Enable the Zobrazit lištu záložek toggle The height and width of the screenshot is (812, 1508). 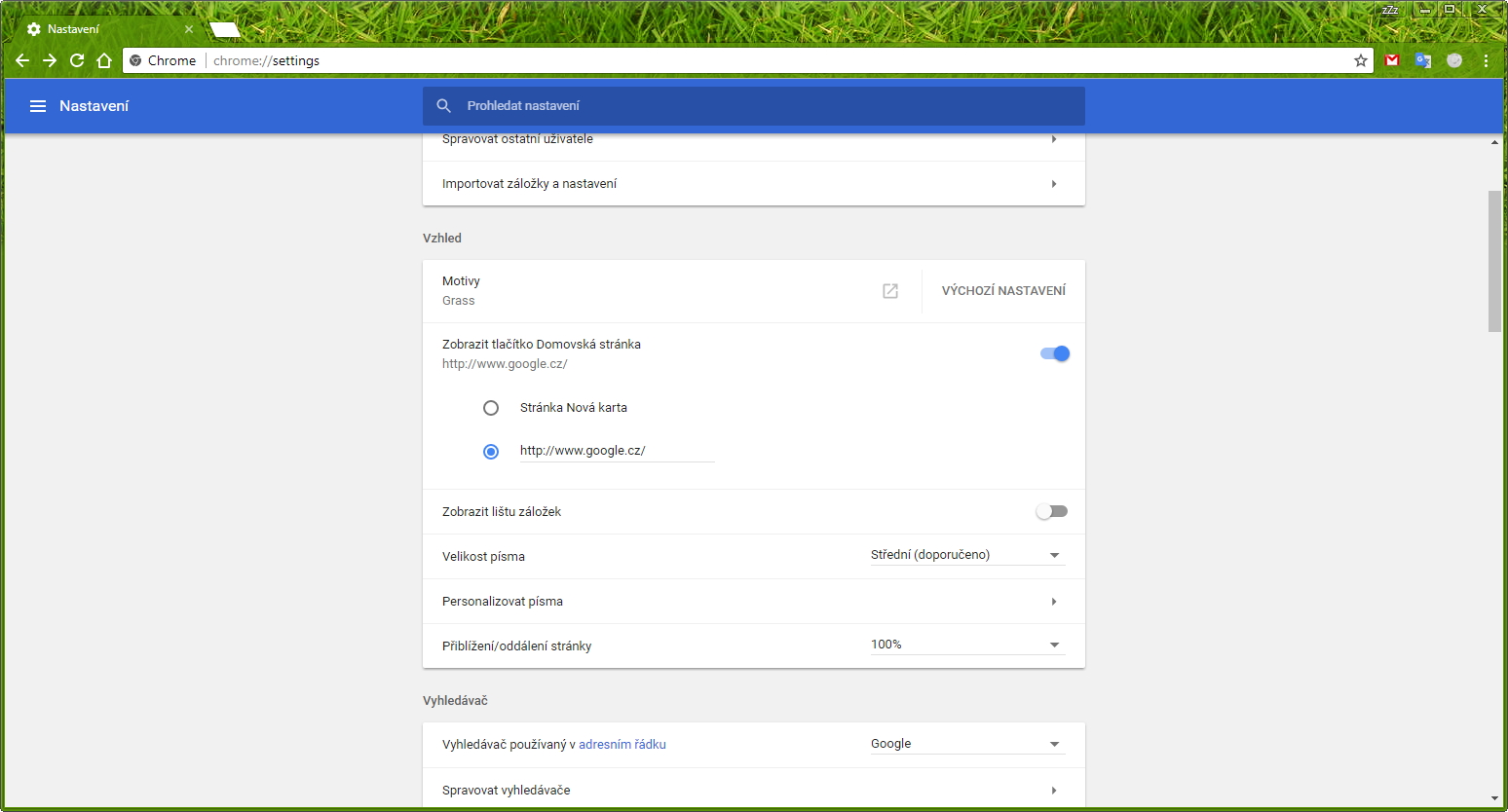point(1052,511)
